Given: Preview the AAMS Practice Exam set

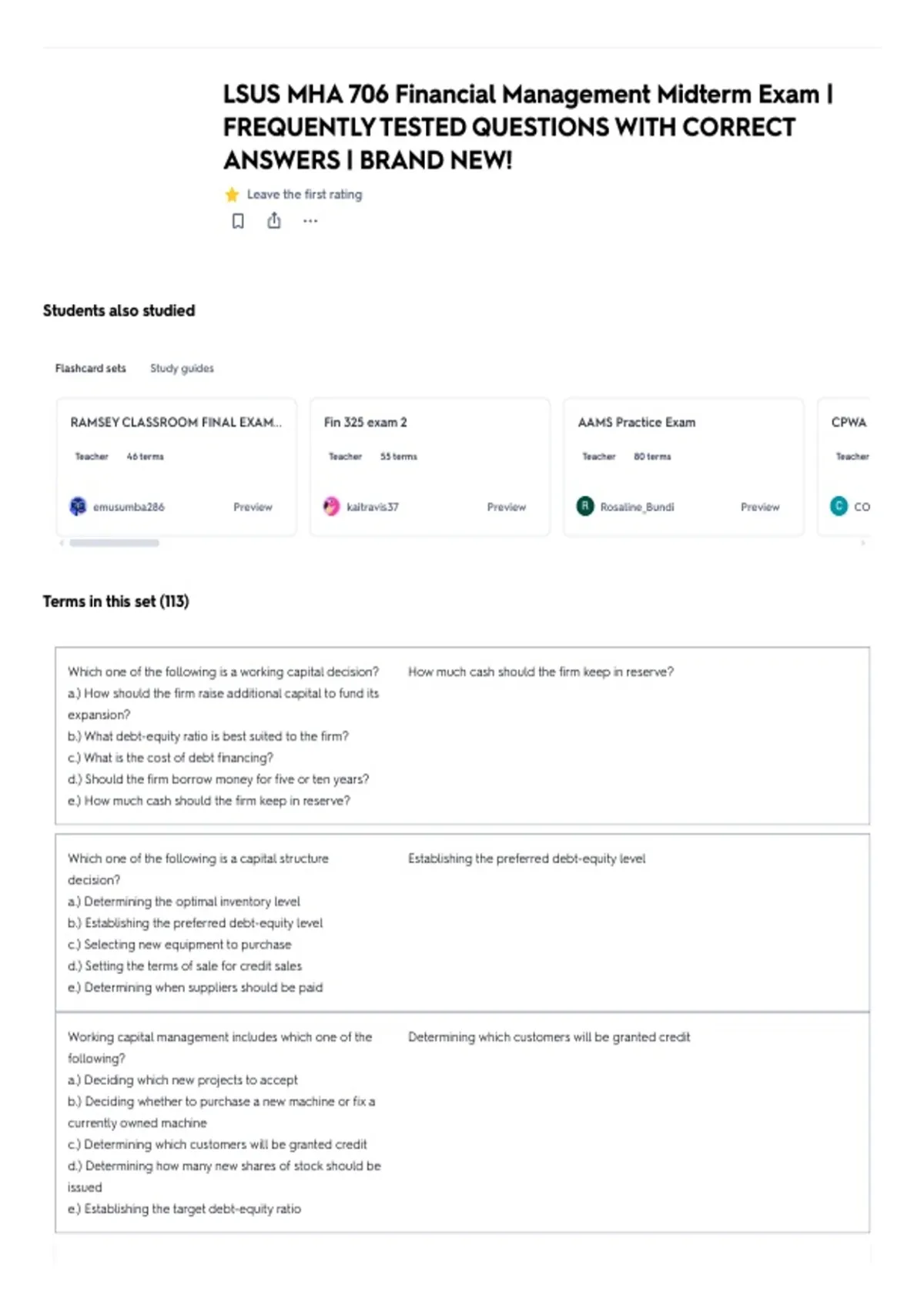Looking at the screenshot, I should pyautogui.click(x=760, y=507).
